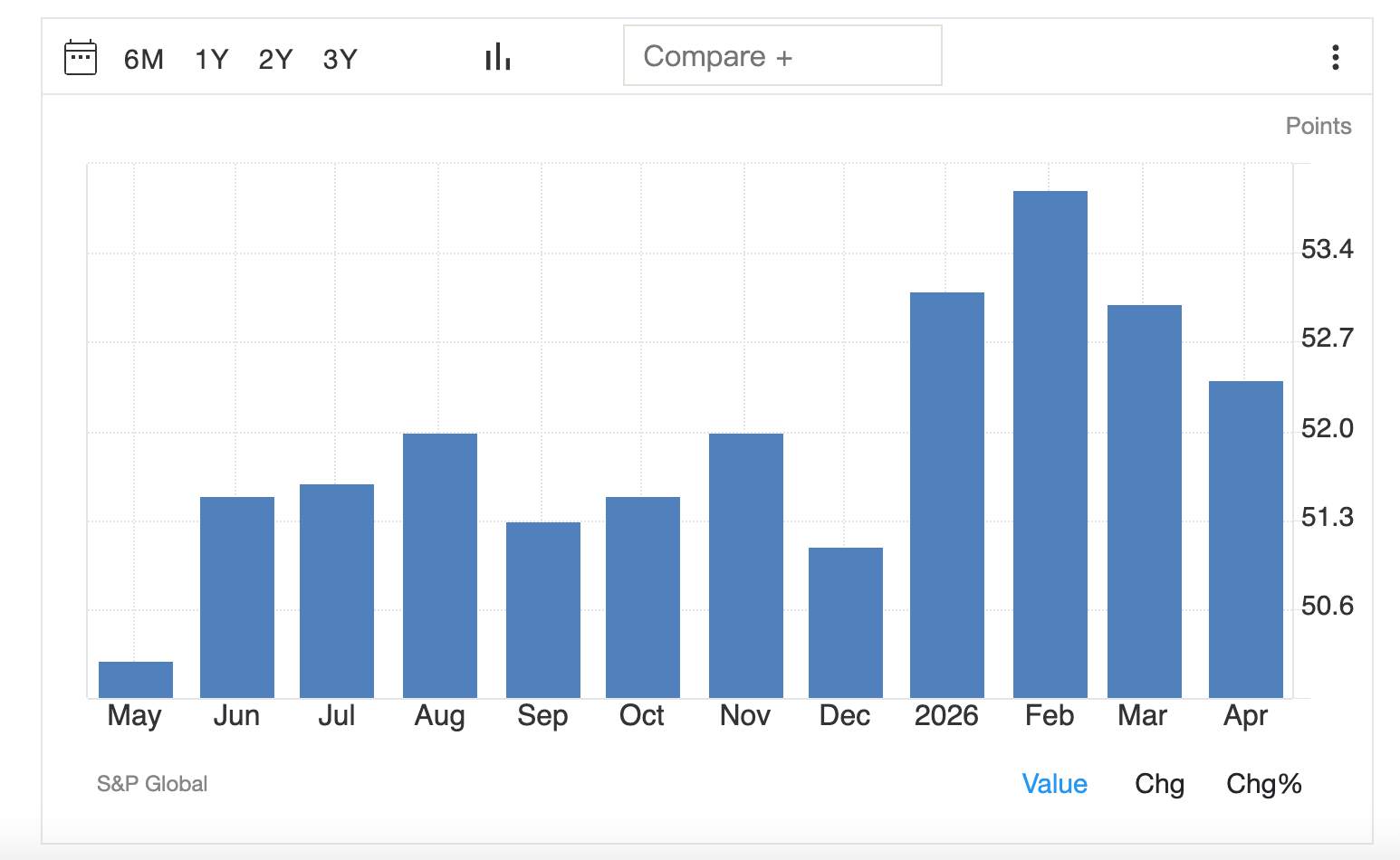Click the 'Jun' x-axis label
The image size is (1400, 860).
[x=236, y=716]
